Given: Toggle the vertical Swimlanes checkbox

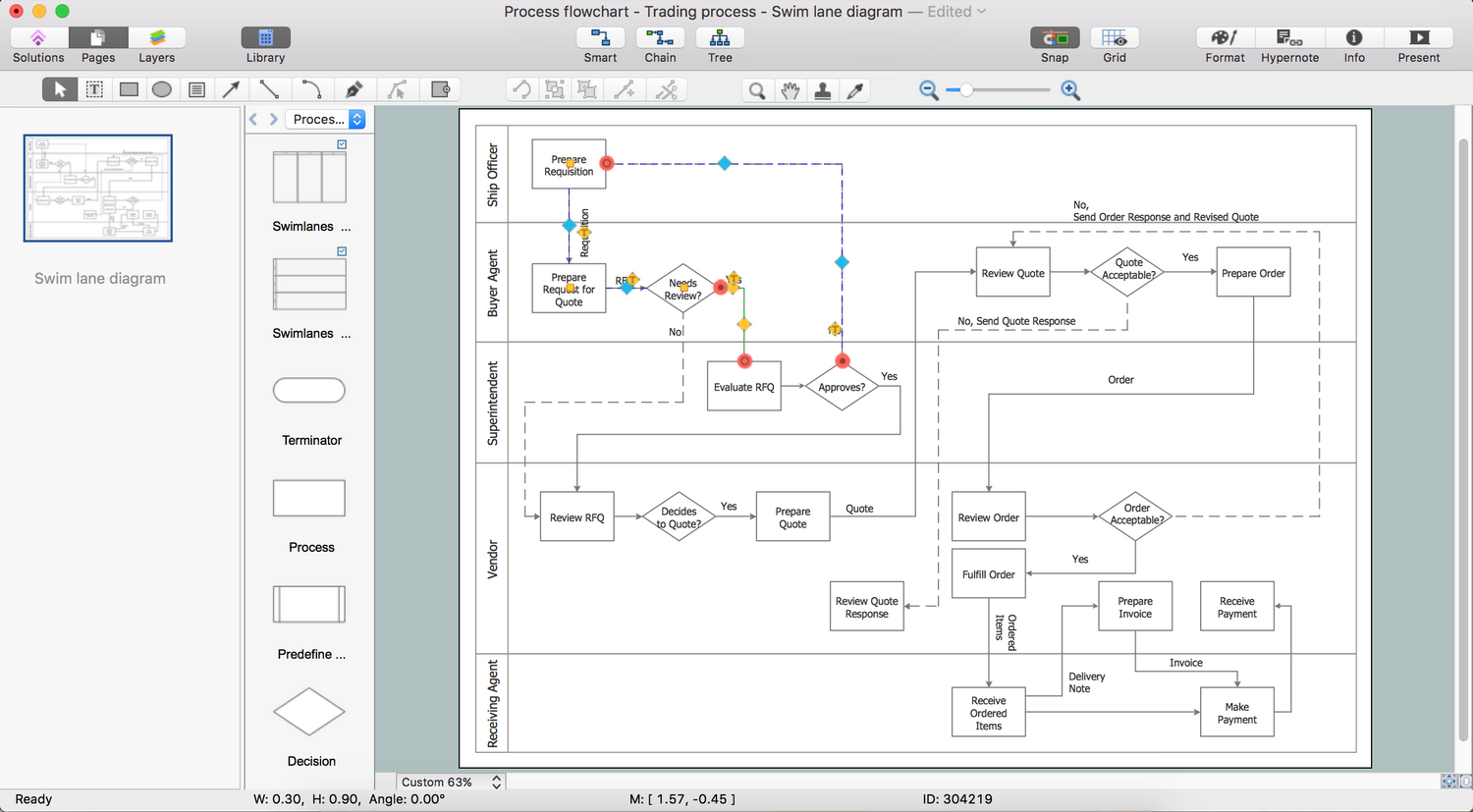Looking at the screenshot, I should (342, 144).
